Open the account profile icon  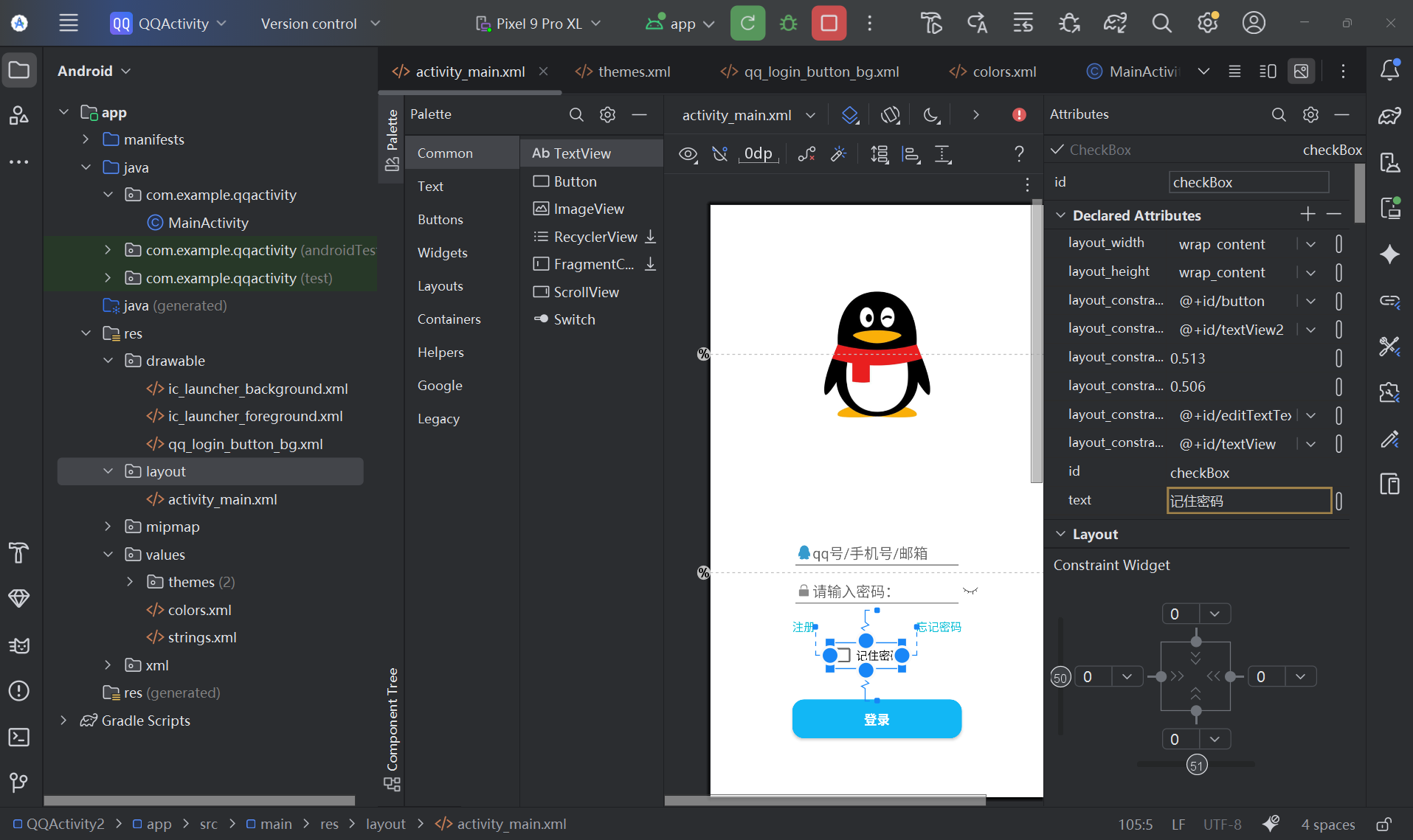[1254, 23]
